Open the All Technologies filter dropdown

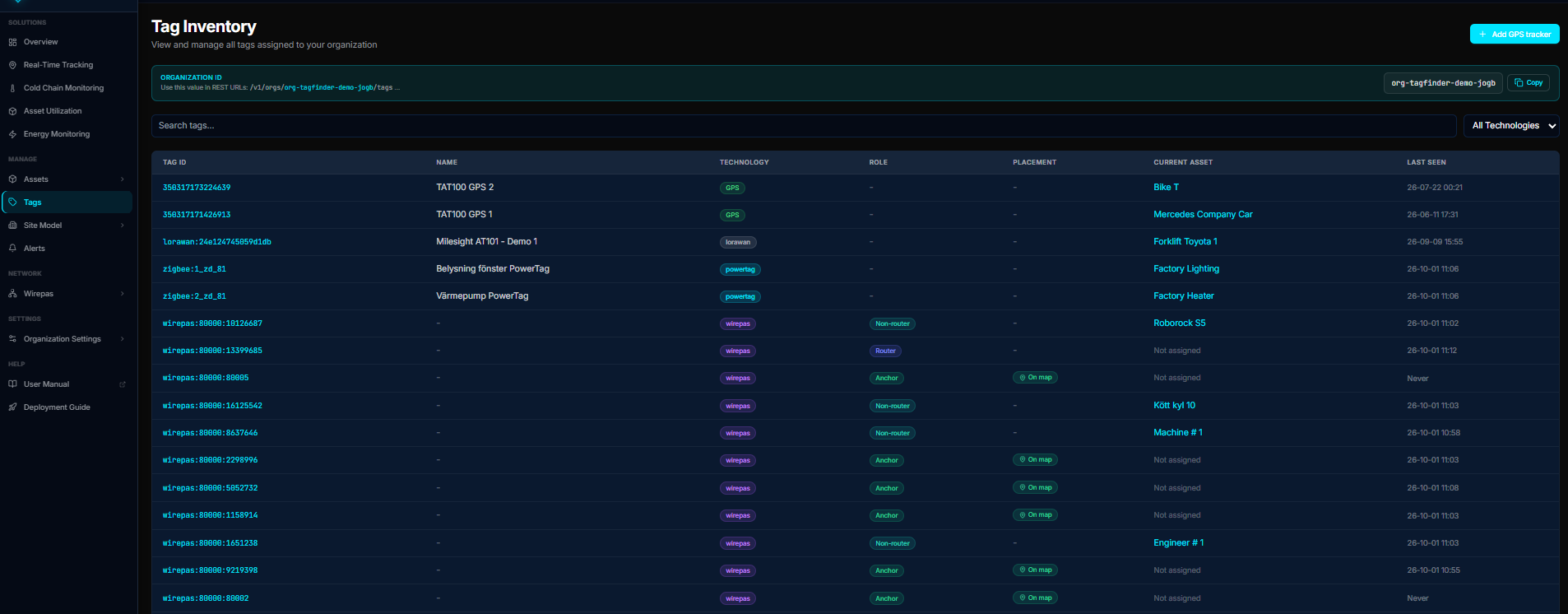tap(1511, 126)
